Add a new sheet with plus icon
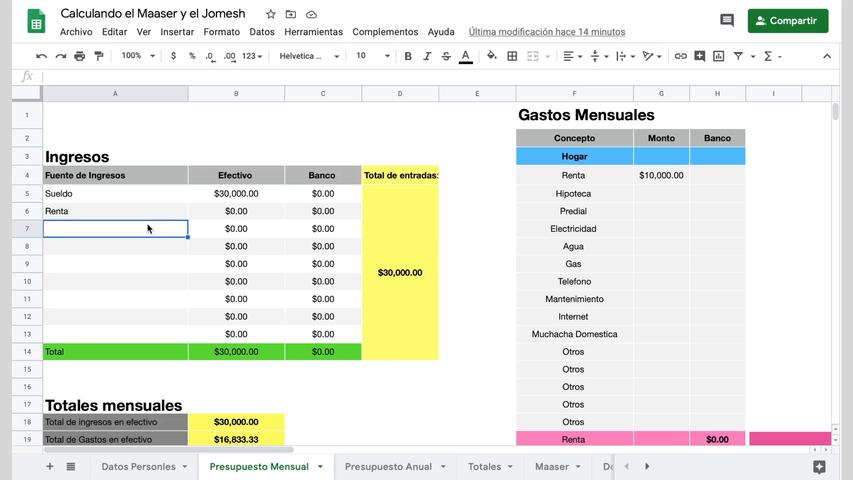853x480 pixels. [x=50, y=466]
